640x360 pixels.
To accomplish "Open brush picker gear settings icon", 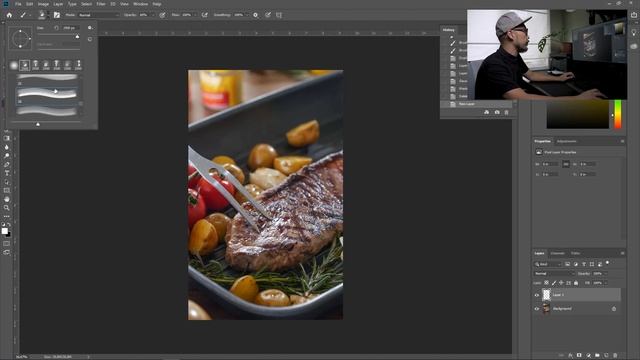I will [90, 28].
